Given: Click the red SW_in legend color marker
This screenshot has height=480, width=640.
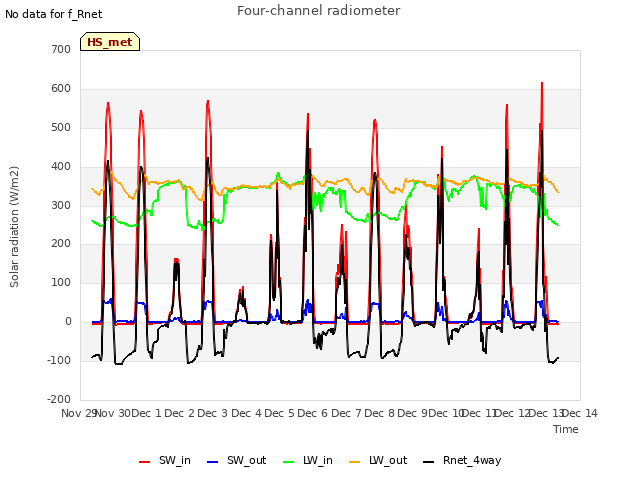Looking at the screenshot, I should (144, 462).
